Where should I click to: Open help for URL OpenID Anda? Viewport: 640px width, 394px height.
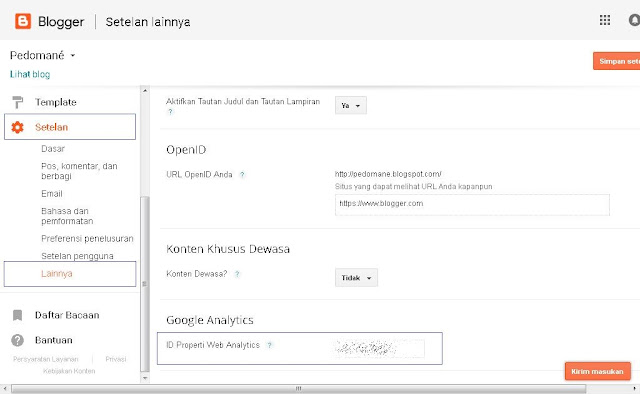(x=242, y=175)
